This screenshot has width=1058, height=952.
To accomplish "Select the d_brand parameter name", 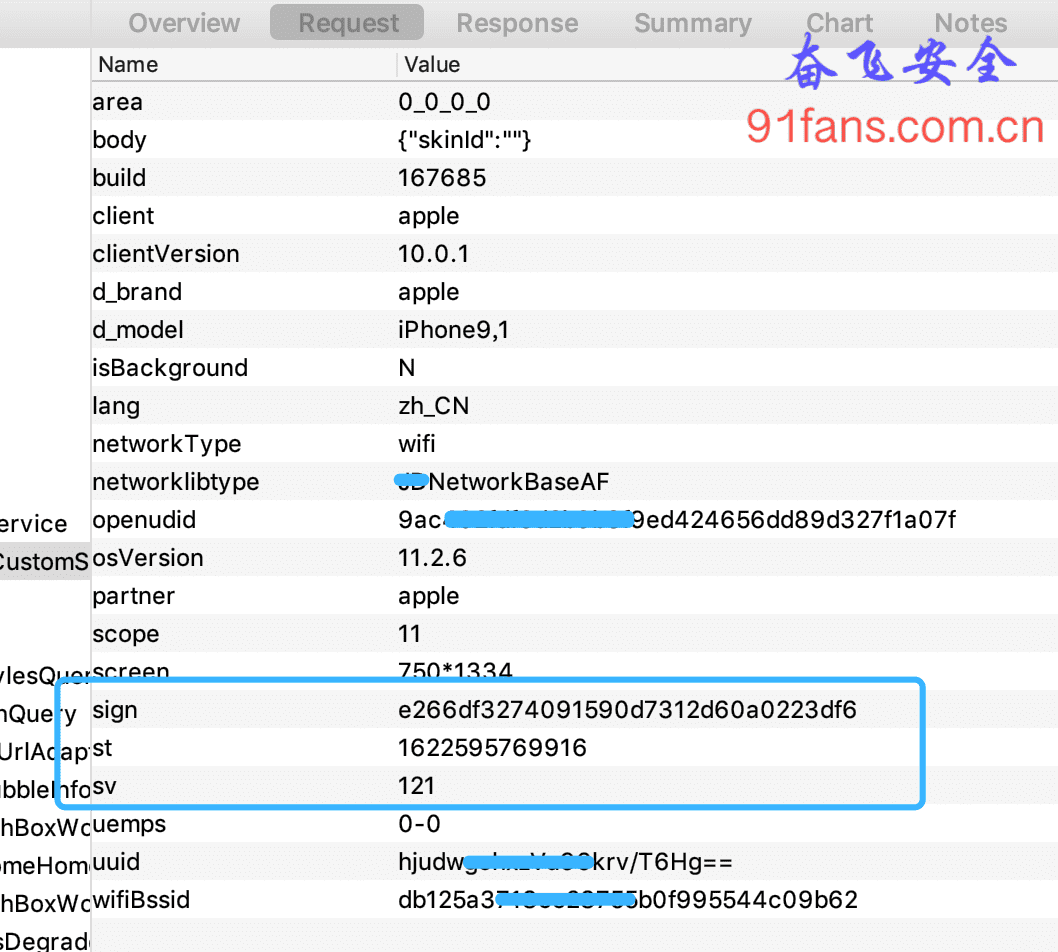I will click(138, 292).
